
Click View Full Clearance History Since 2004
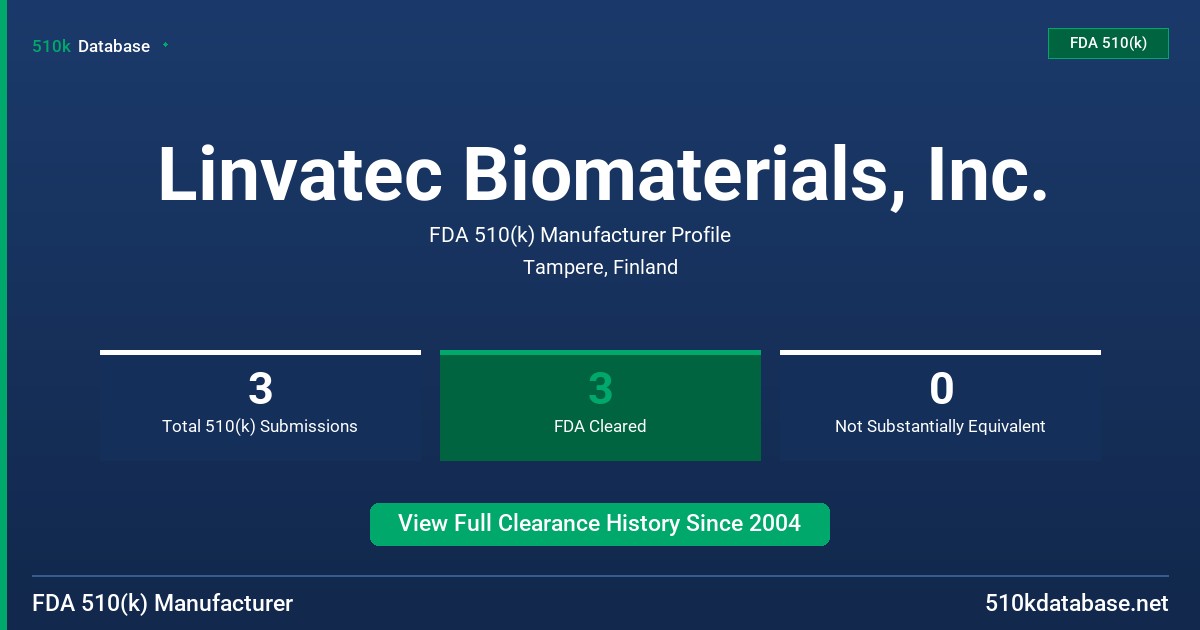600,524
